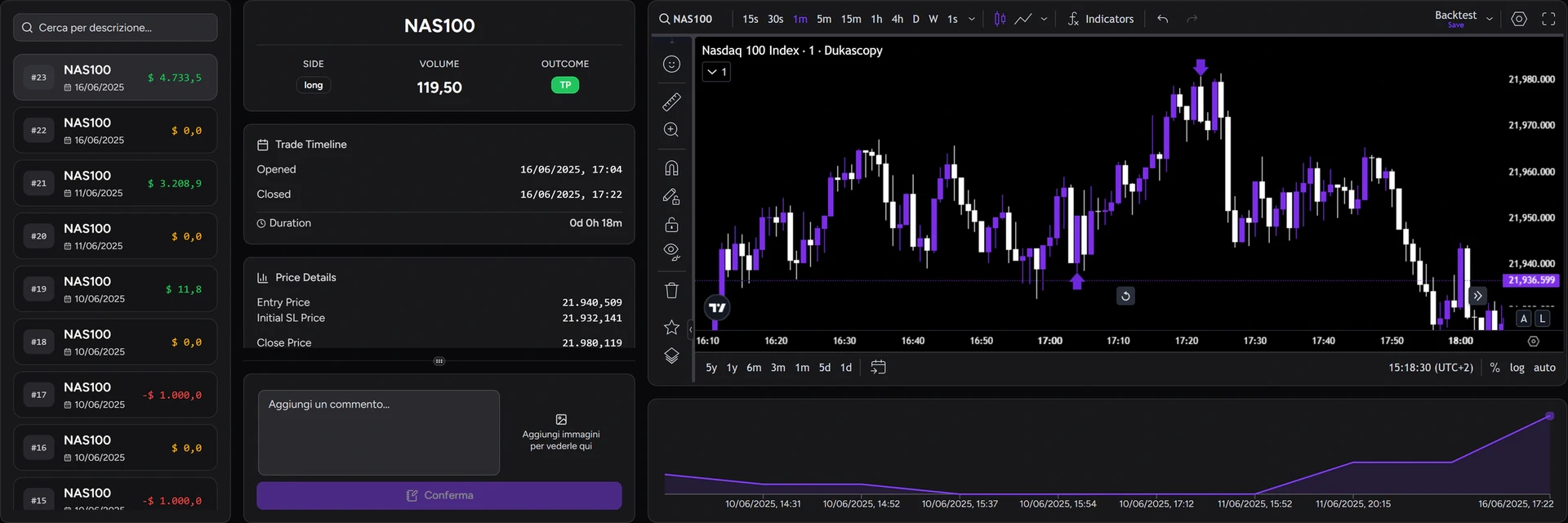1568x523 pixels.
Task: Select the ruler measure tool
Action: (x=671, y=102)
